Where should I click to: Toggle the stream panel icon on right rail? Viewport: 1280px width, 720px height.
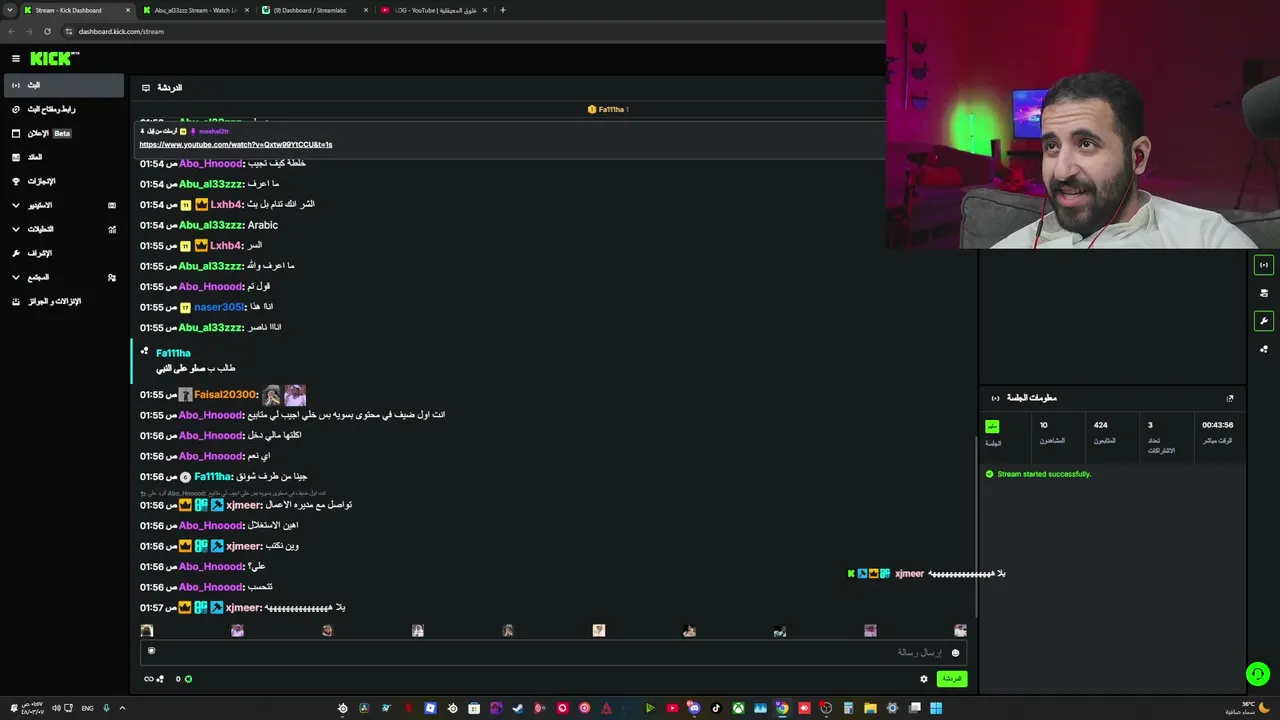click(x=1264, y=265)
